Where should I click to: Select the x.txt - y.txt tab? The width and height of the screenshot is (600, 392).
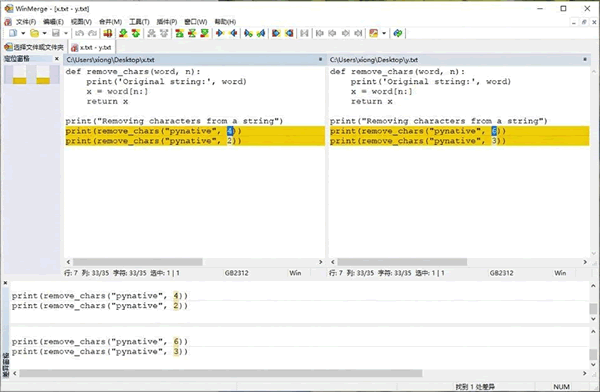91,47
